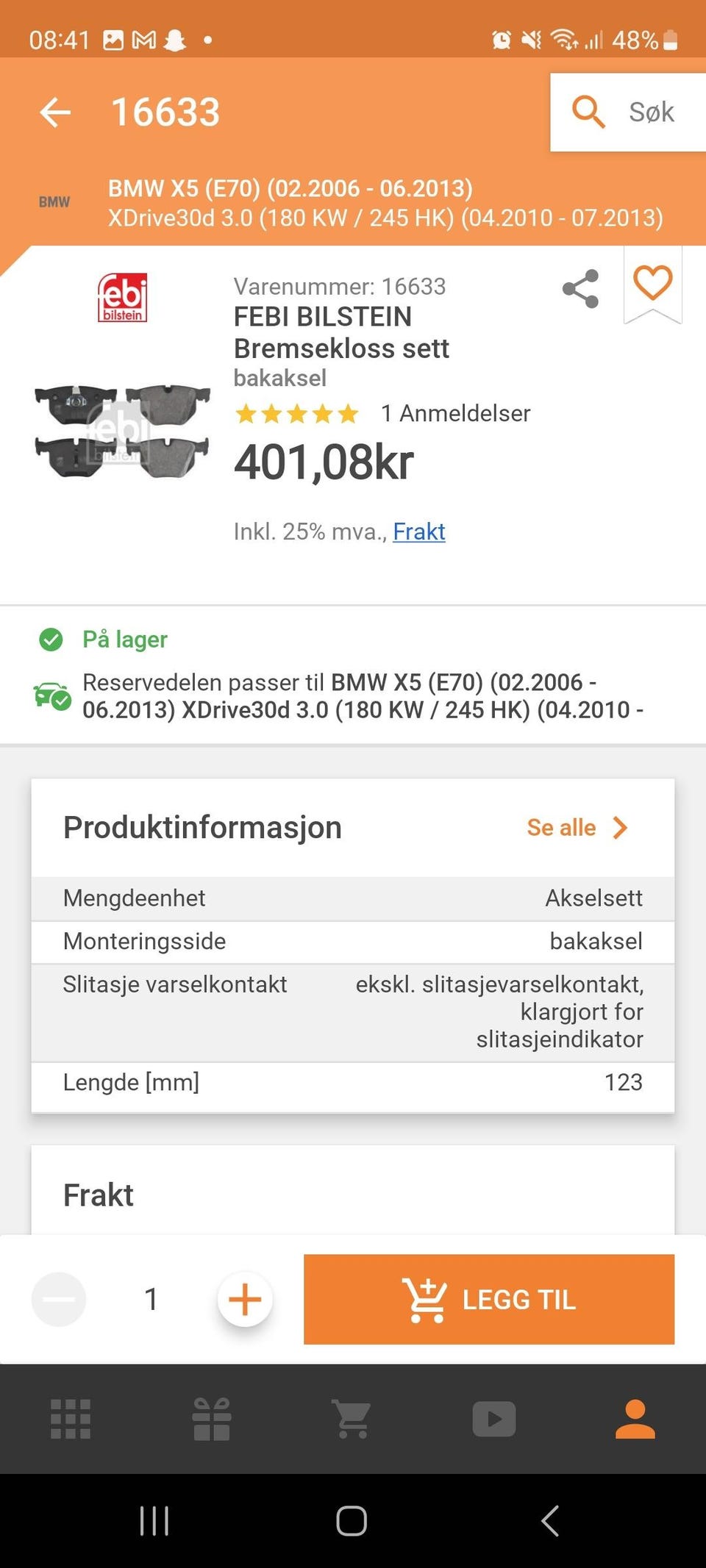Decrease quantity with minus button
This screenshot has height=1568, width=706.
click(x=59, y=1299)
